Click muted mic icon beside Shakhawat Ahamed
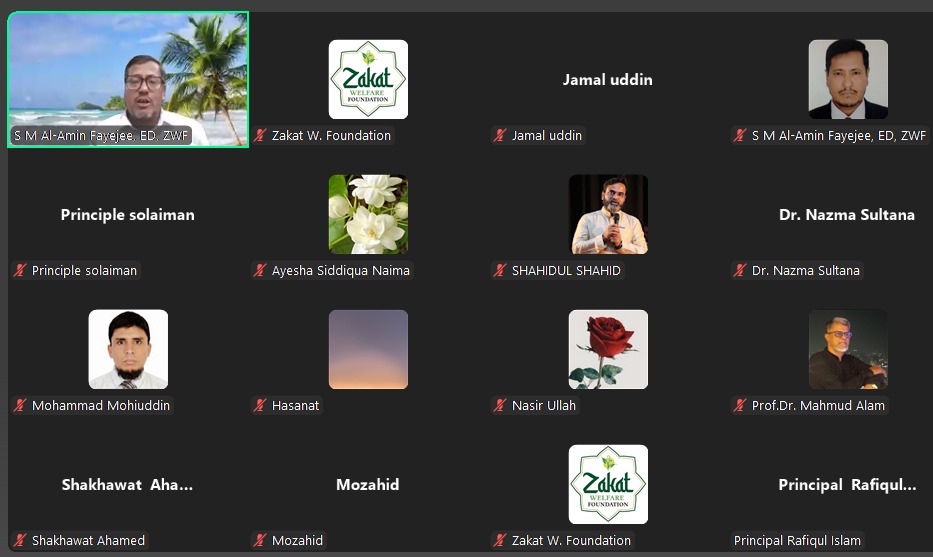 pos(20,540)
